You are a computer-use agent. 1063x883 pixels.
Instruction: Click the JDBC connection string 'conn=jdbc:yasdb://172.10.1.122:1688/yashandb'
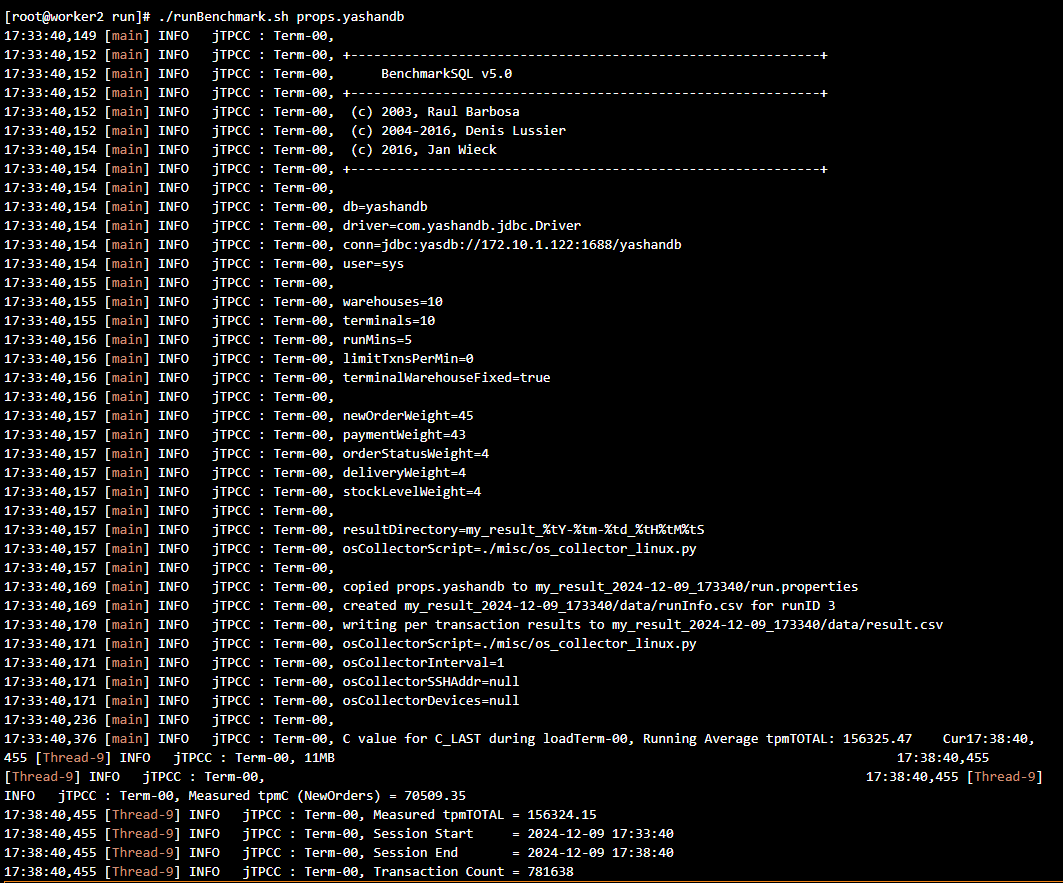(x=512, y=244)
